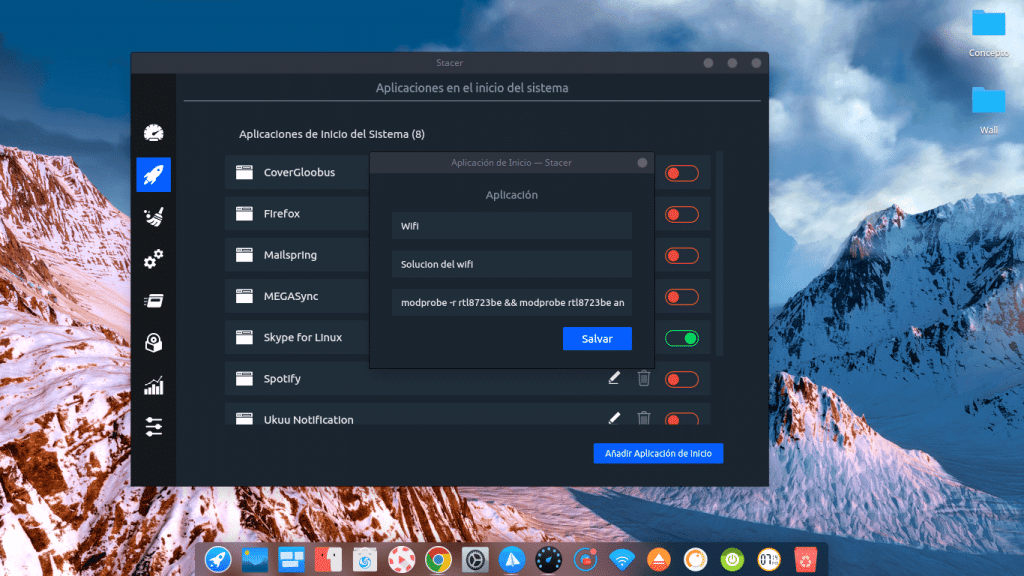Open the app store bag in dock

364,560
